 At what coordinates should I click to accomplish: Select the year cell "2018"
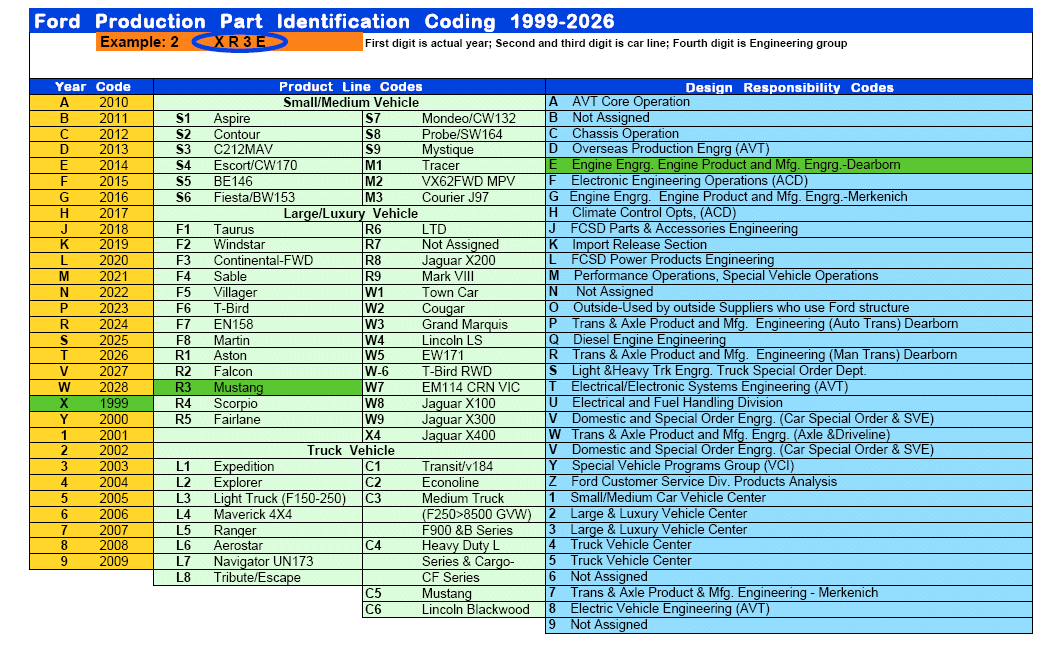(x=114, y=229)
